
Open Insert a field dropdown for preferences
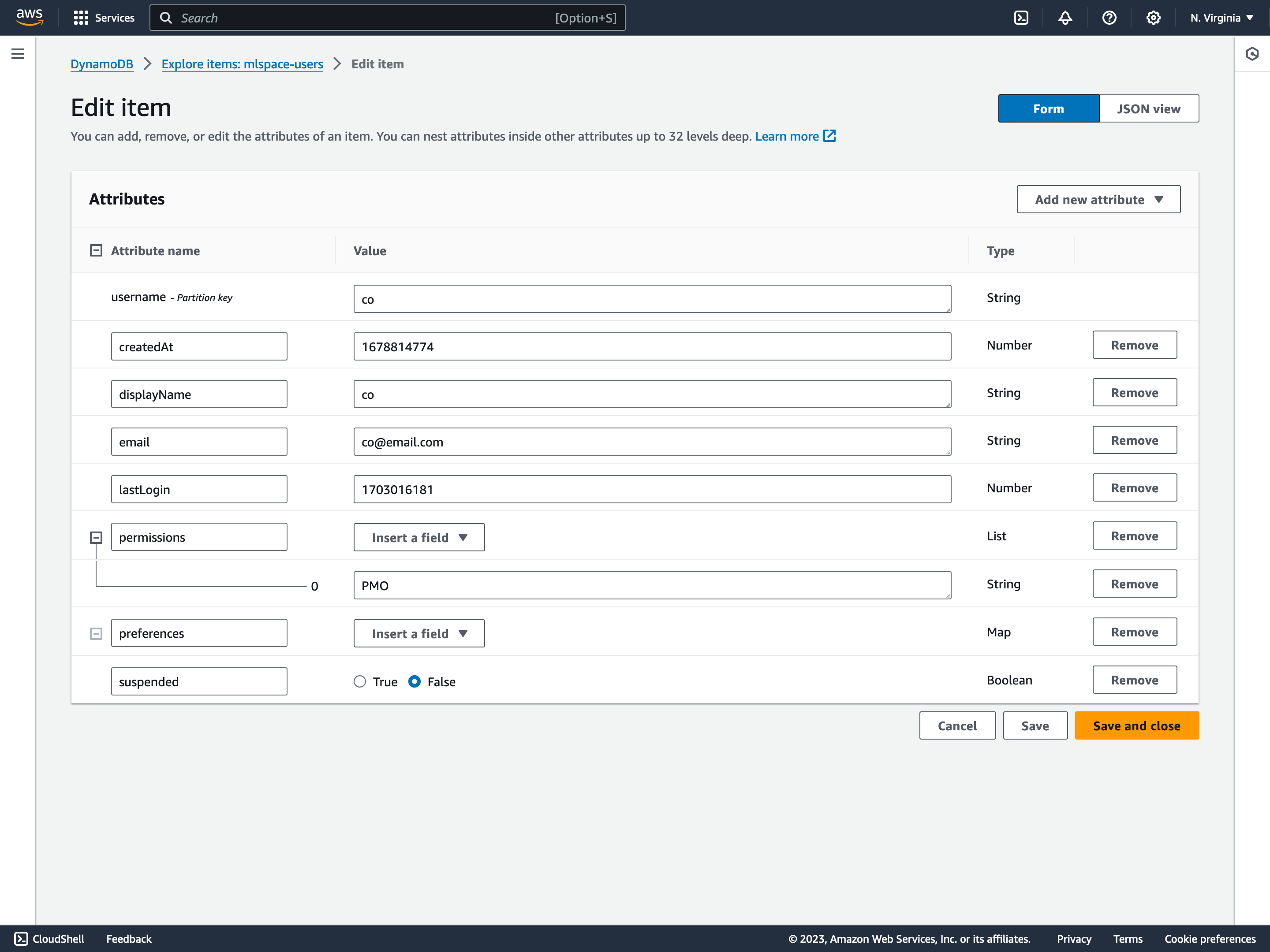[x=417, y=632]
